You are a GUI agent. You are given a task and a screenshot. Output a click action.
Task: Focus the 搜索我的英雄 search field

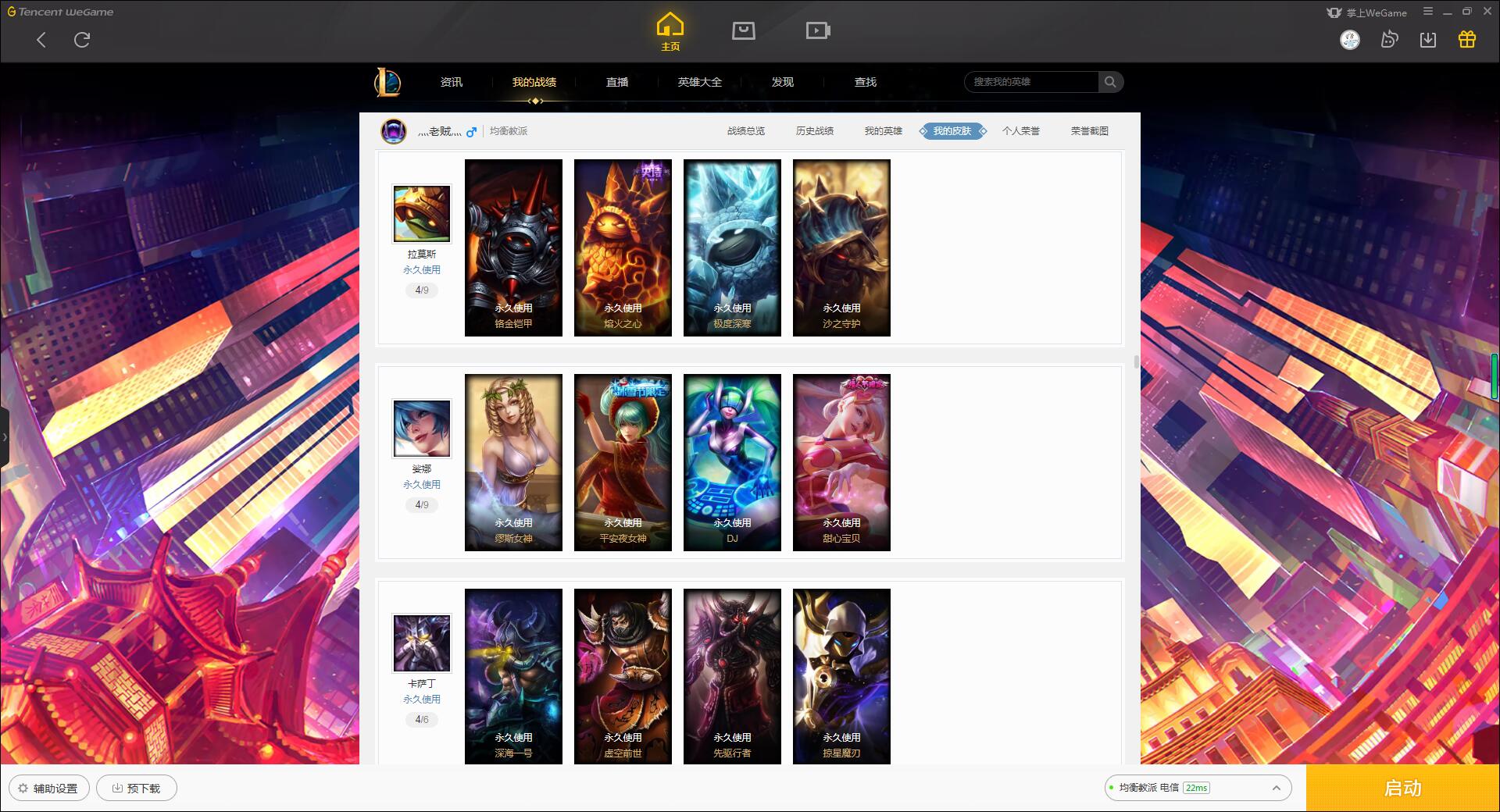click(x=1031, y=82)
